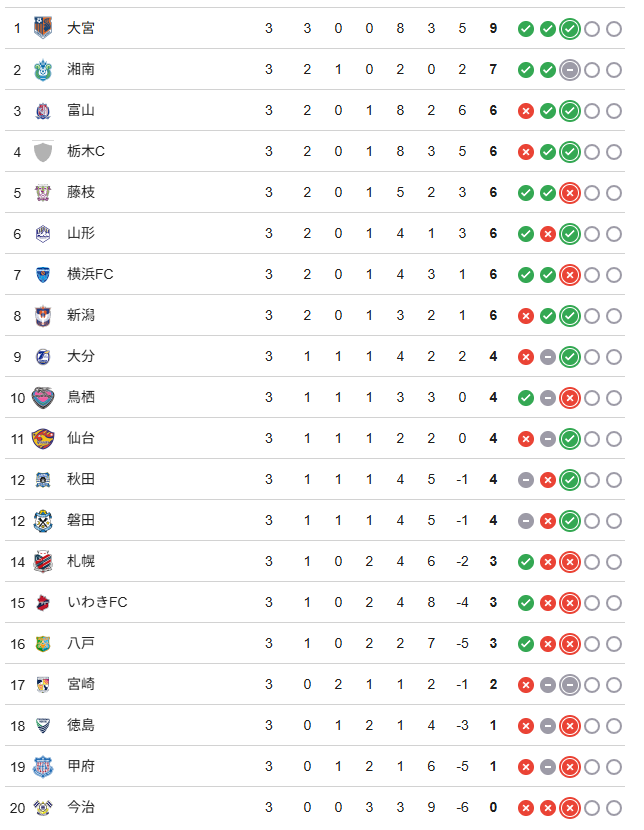Click the 鳥栖 team crest
Image resolution: width=644 pixels, height=830 pixels.
[43, 398]
